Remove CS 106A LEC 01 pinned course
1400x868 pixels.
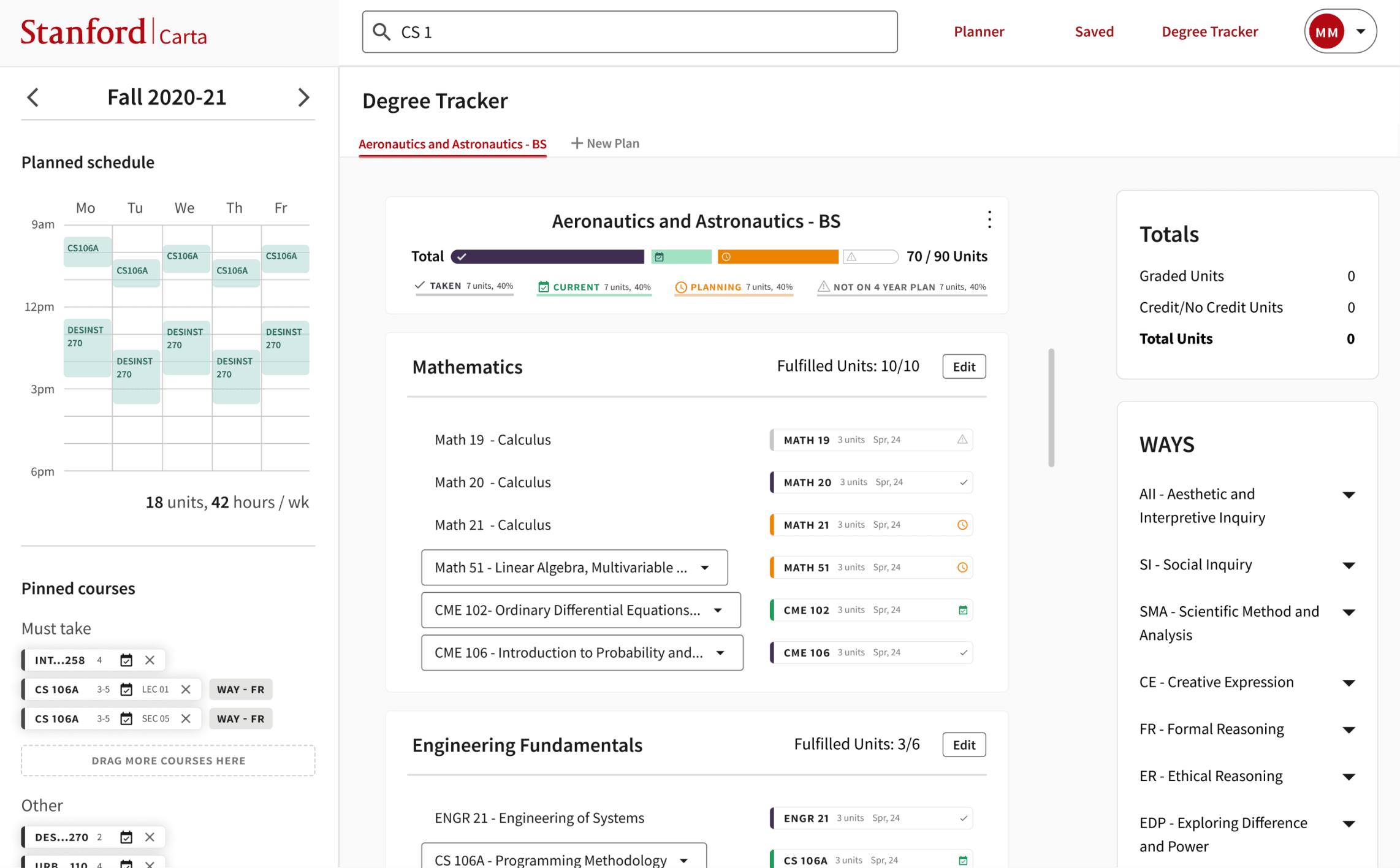[186, 689]
